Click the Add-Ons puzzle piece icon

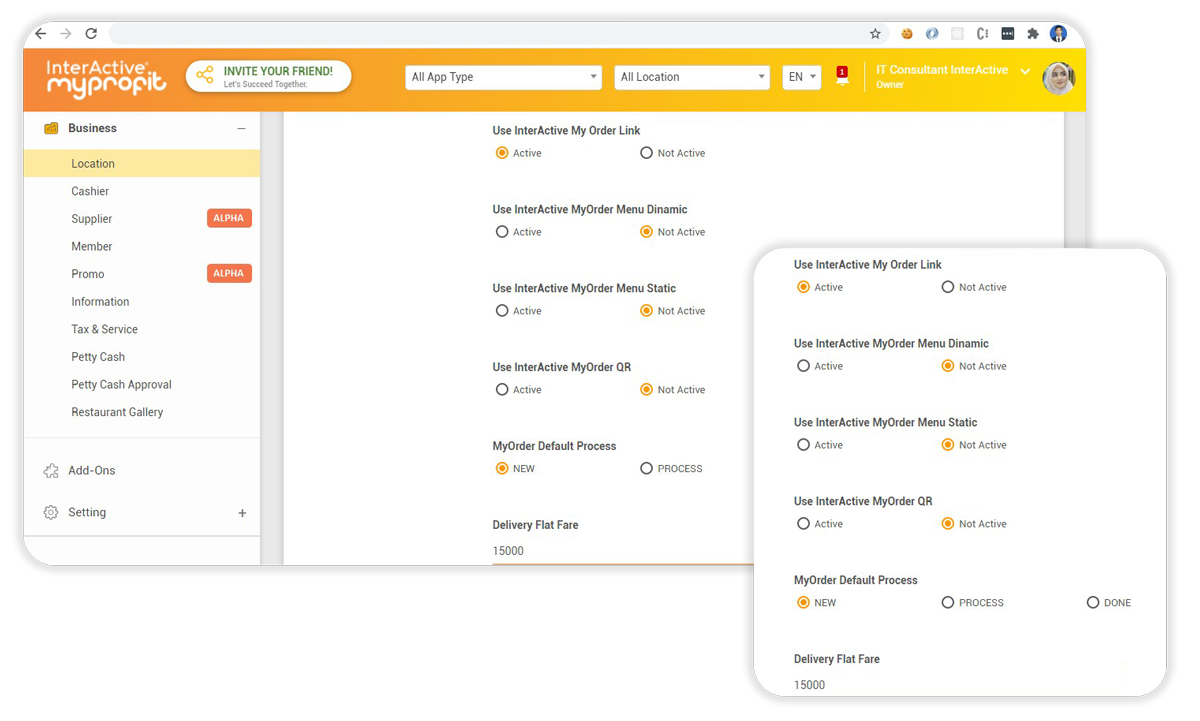click(50, 470)
